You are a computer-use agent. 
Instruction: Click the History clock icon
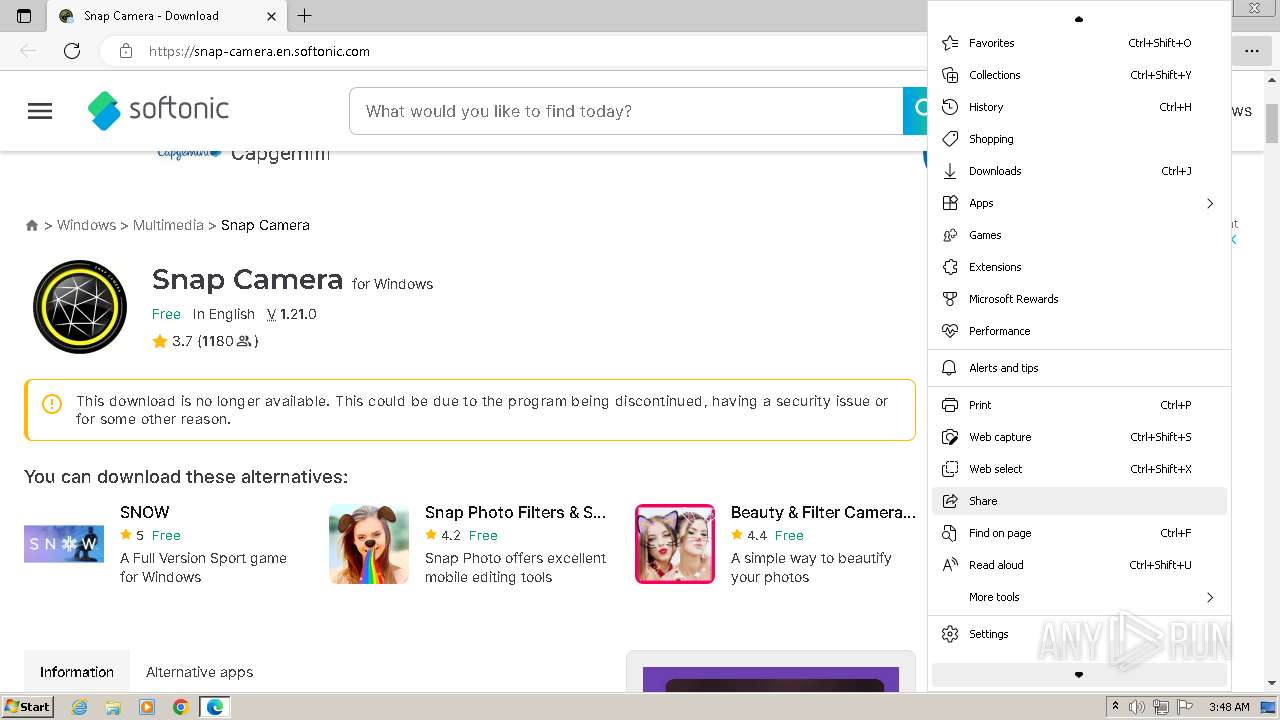tap(950, 107)
